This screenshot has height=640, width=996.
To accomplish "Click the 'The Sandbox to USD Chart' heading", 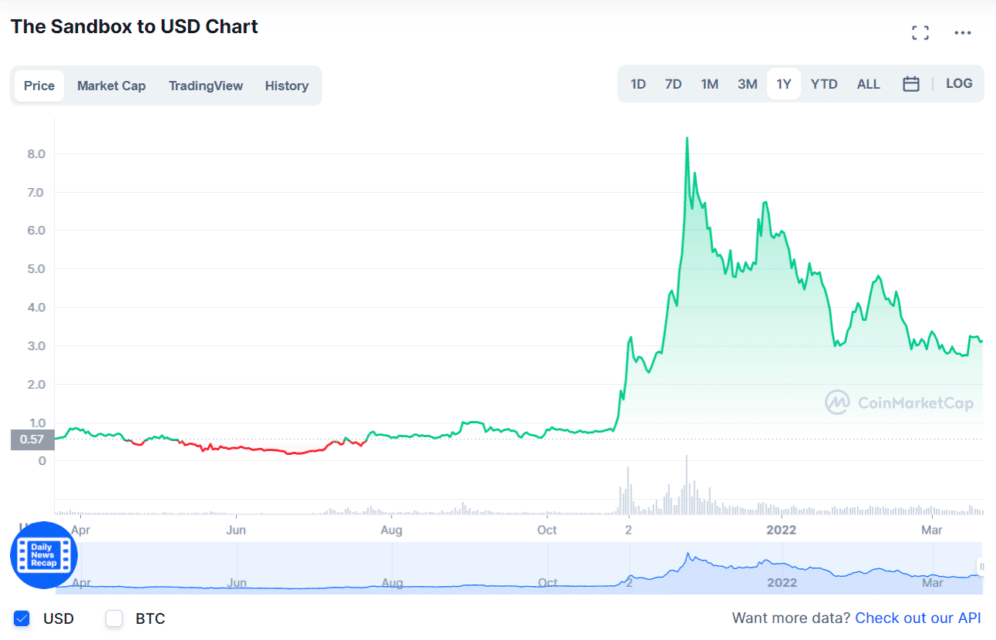I will point(134,27).
